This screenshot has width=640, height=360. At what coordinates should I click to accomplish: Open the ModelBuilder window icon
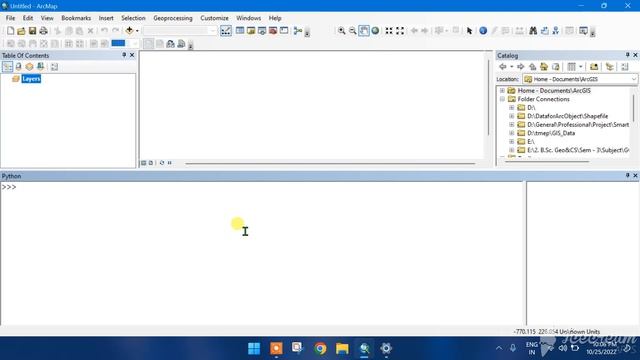pyautogui.click(x=298, y=31)
